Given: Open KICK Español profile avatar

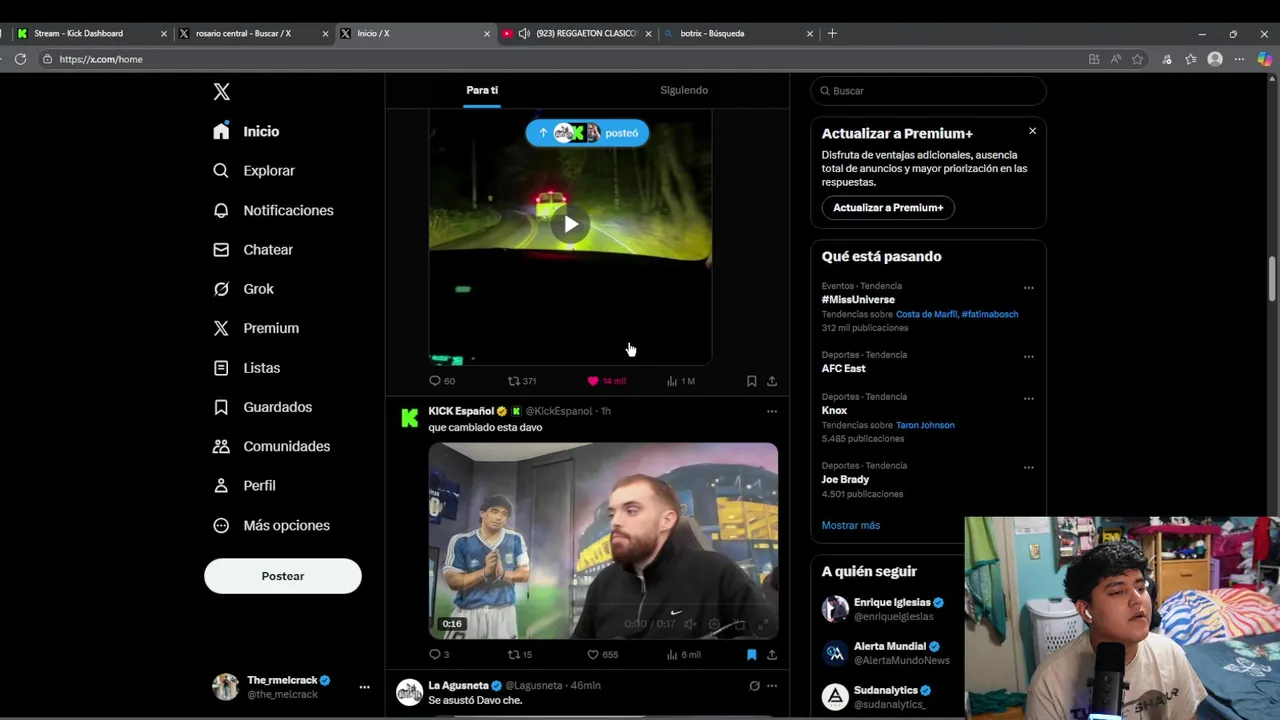Looking at the screenshot, I should (409, 418).
